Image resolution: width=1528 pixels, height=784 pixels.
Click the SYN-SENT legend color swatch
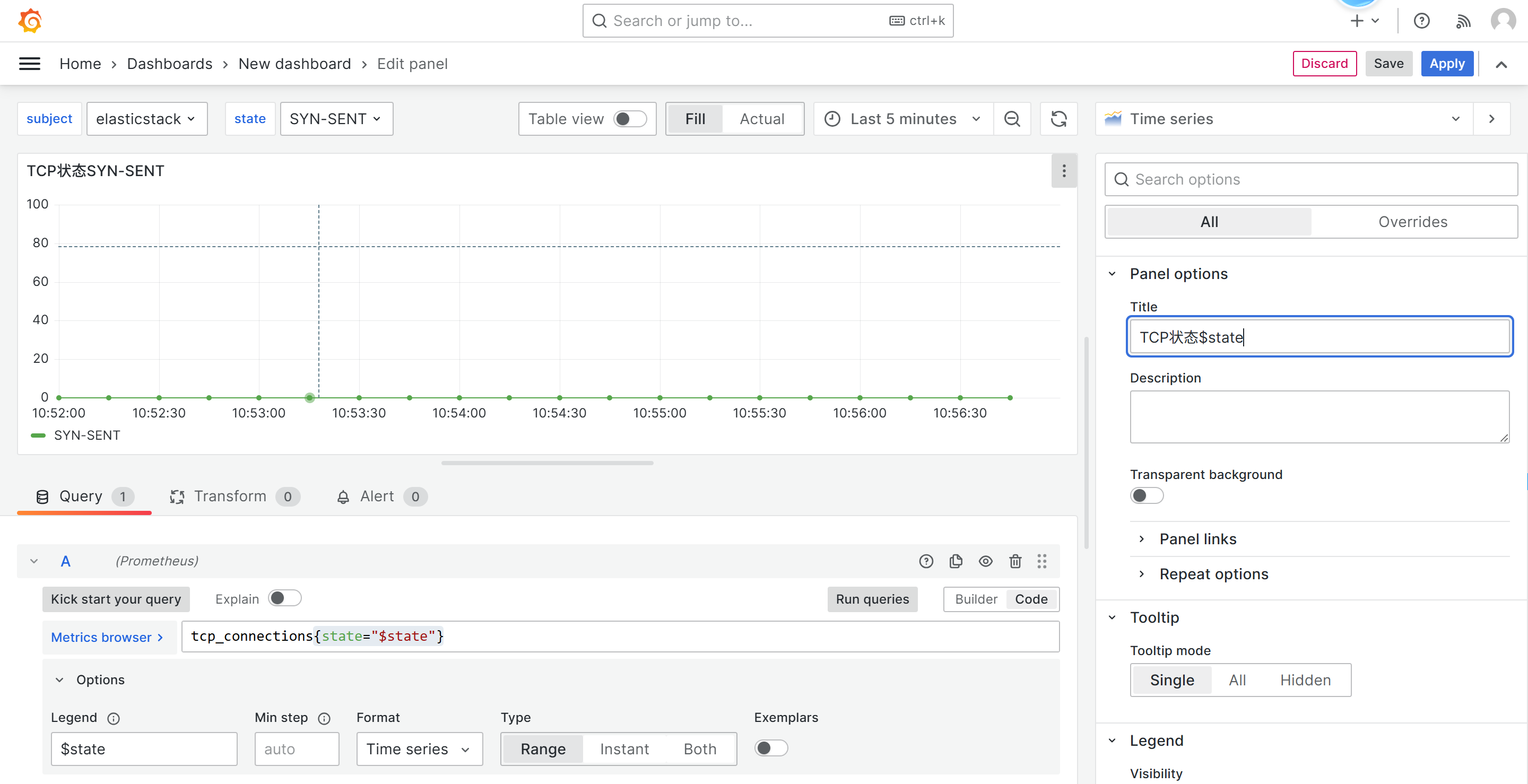click(38, 435)
